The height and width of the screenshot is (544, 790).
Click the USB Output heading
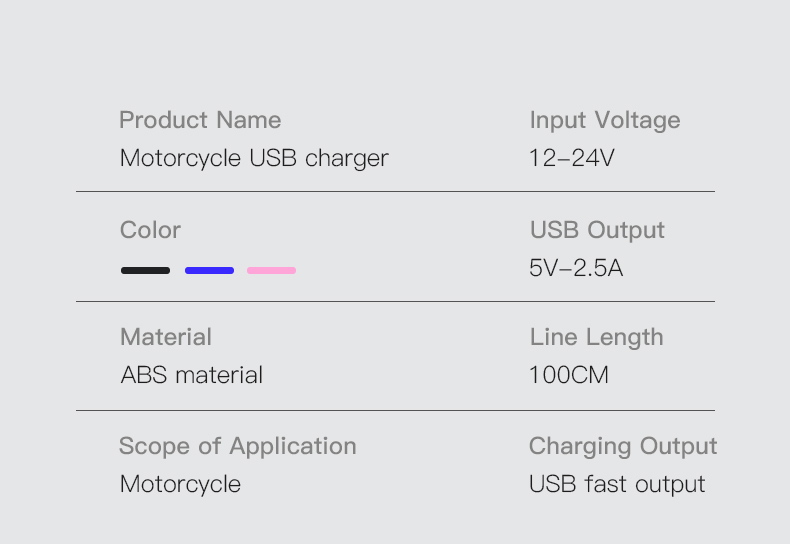(x=598, y=230)
